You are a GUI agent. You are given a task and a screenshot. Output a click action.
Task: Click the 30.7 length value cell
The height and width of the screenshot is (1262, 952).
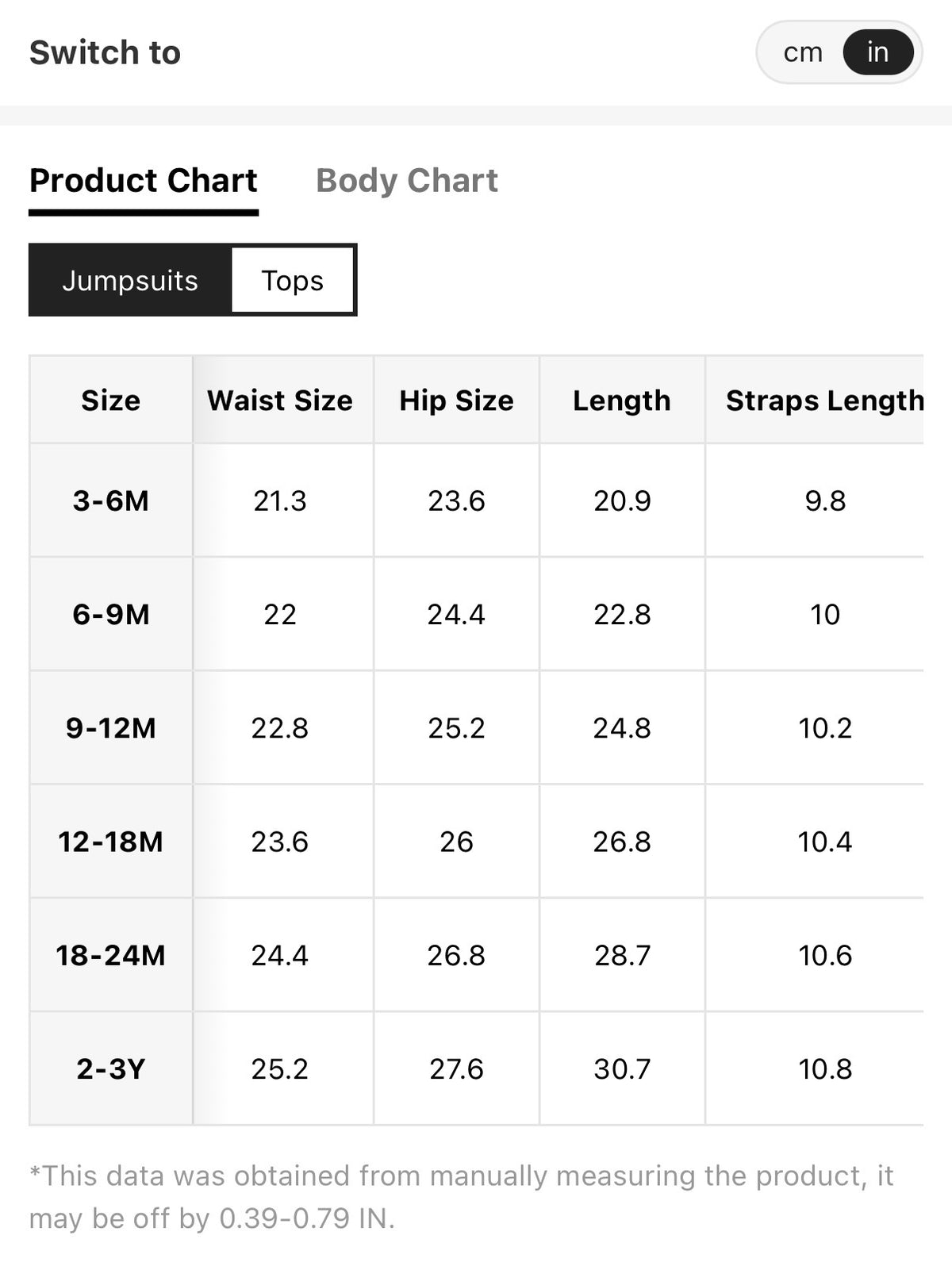click(622, 1068)
